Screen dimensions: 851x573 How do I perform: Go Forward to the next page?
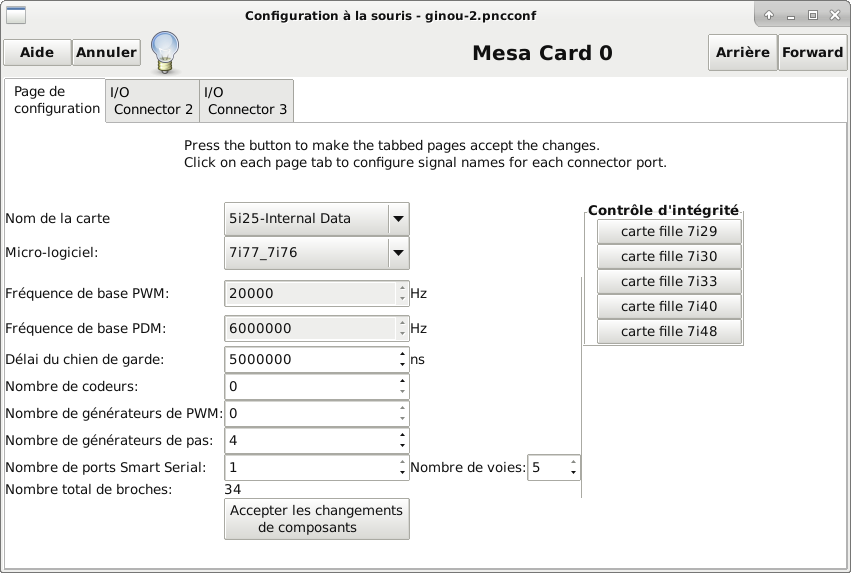tap(812, 53)
